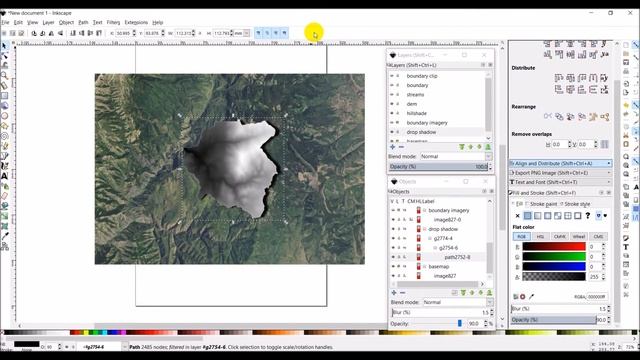Select the Zoom tool in toolbox
The image size is (640, 360).
point(4,76)
